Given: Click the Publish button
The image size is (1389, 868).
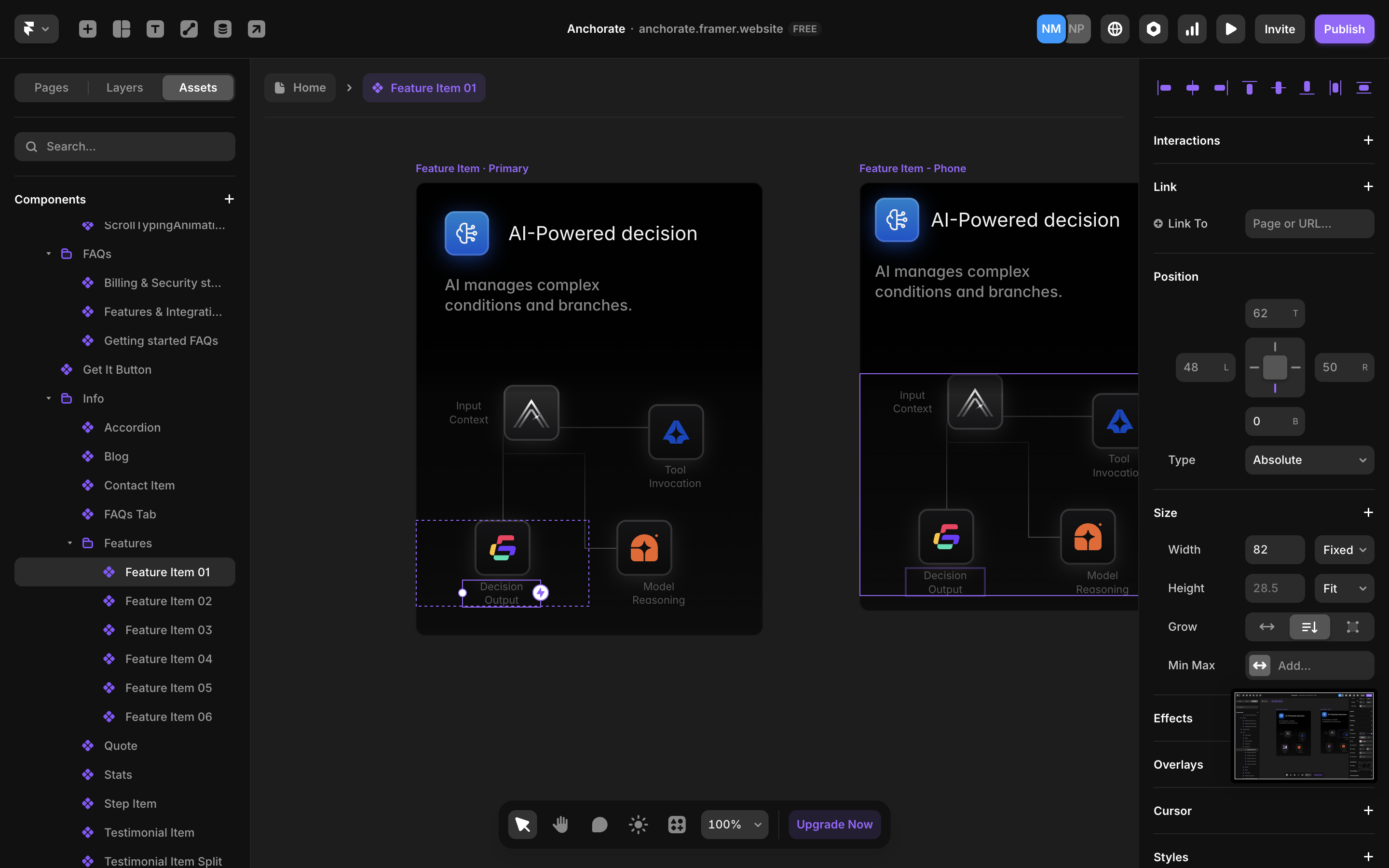Looking at the screenshot, I should click(x=1344, y=29).
